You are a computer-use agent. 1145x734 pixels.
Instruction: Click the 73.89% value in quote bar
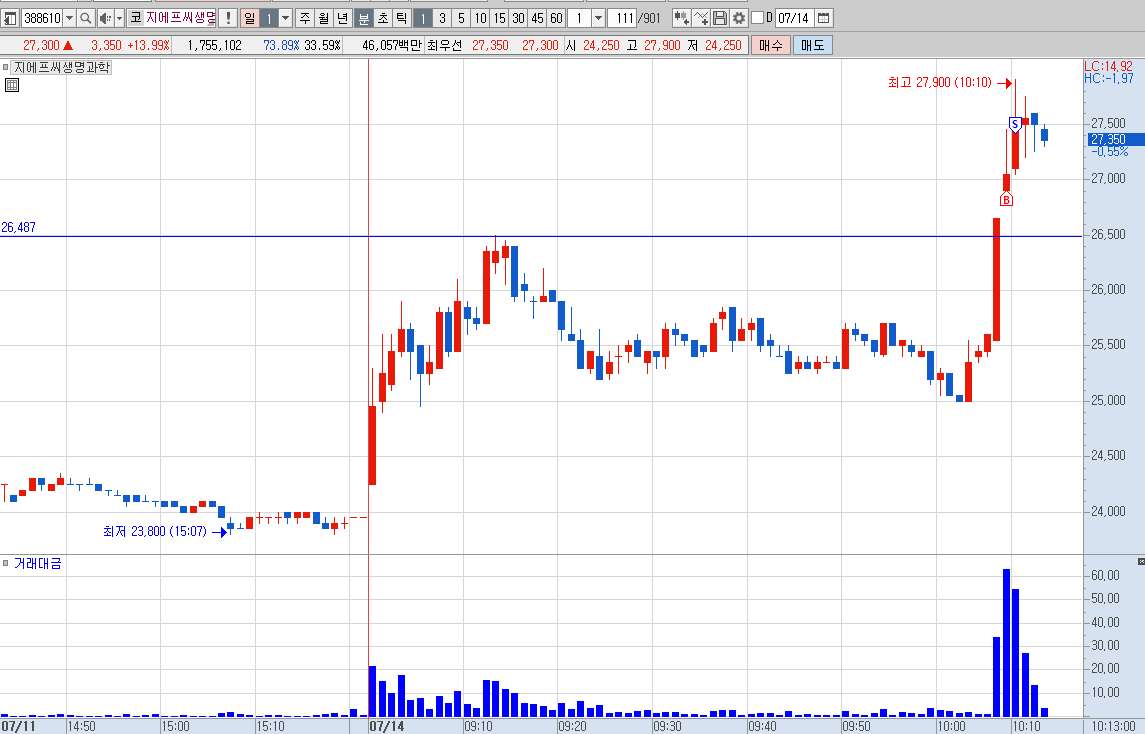pyautogui.click(x=281, y=45)
